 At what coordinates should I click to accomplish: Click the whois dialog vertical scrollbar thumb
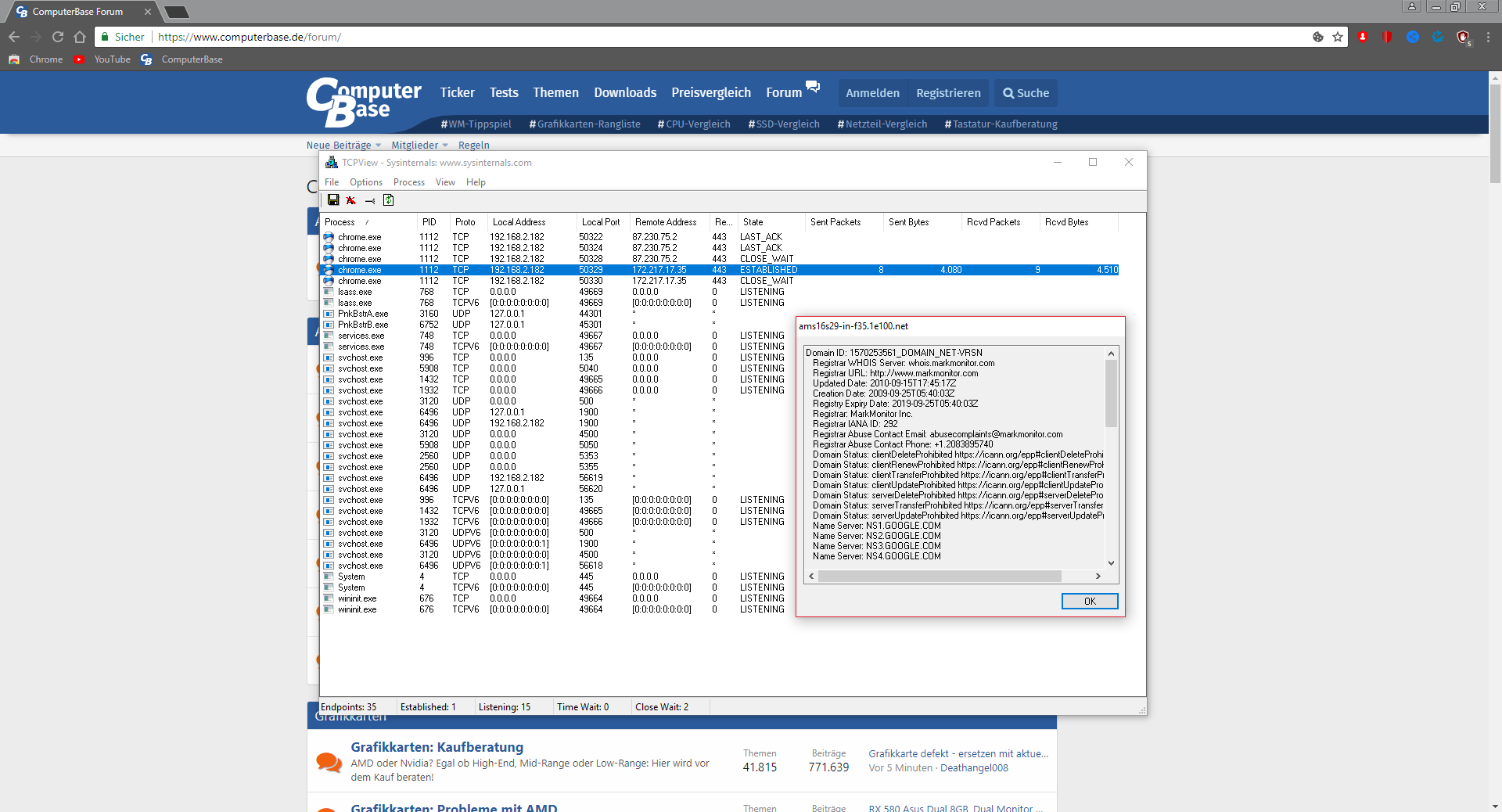(x=1111, y=393)
